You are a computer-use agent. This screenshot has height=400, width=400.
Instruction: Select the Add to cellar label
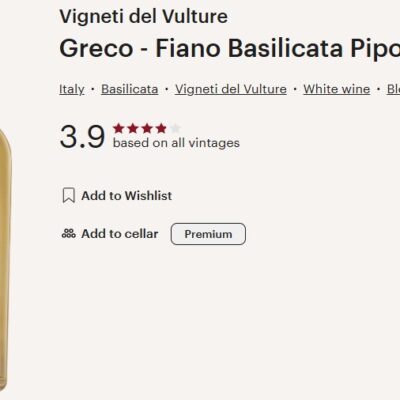120,234
